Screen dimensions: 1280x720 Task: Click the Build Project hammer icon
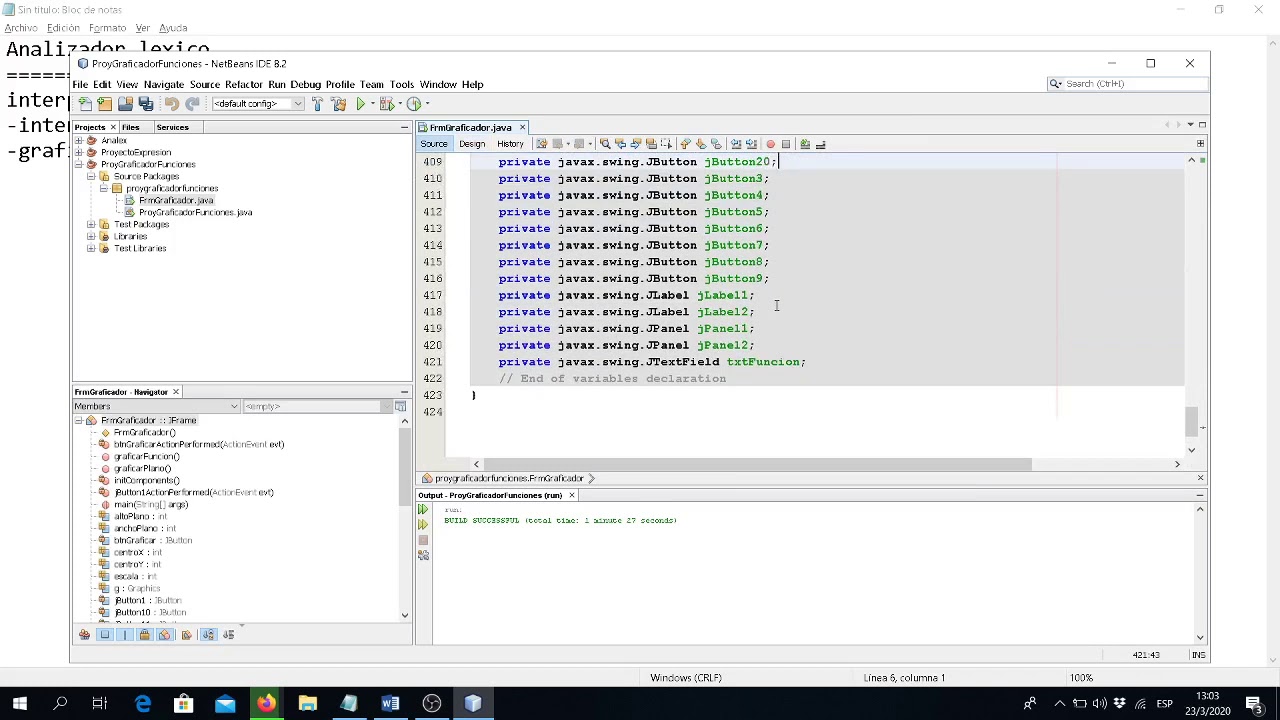click(318, 104)
